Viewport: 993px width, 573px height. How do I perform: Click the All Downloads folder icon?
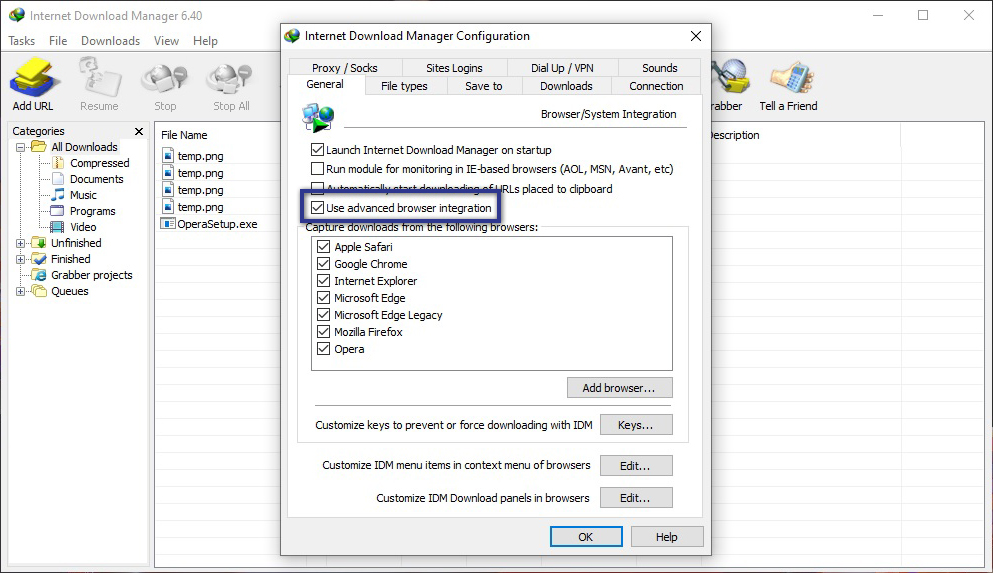point(39,147)
